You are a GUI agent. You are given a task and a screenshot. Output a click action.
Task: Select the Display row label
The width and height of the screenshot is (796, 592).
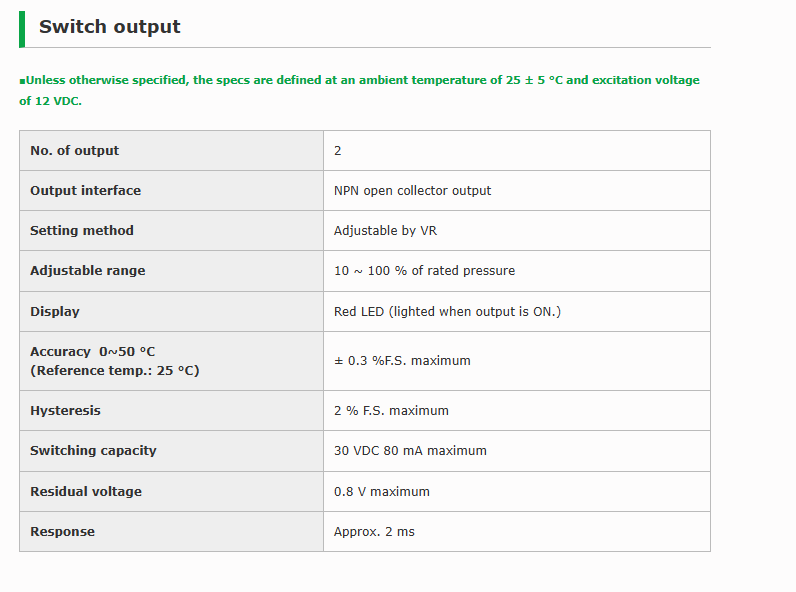point(172,312)
